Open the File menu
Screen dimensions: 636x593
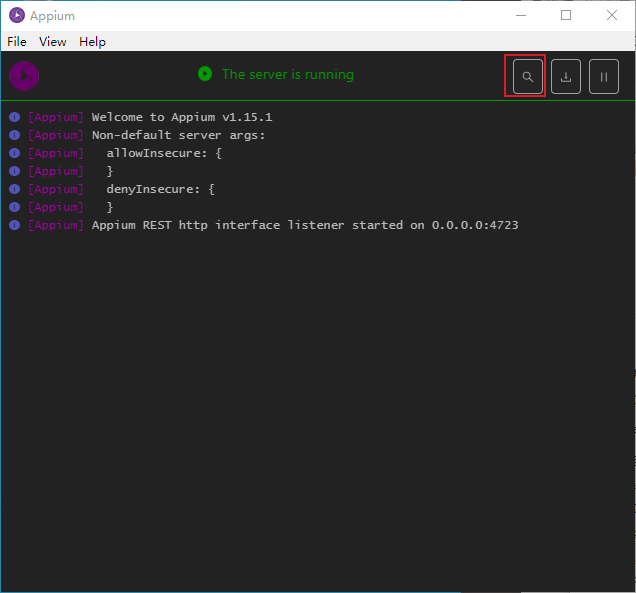(17, 42)
